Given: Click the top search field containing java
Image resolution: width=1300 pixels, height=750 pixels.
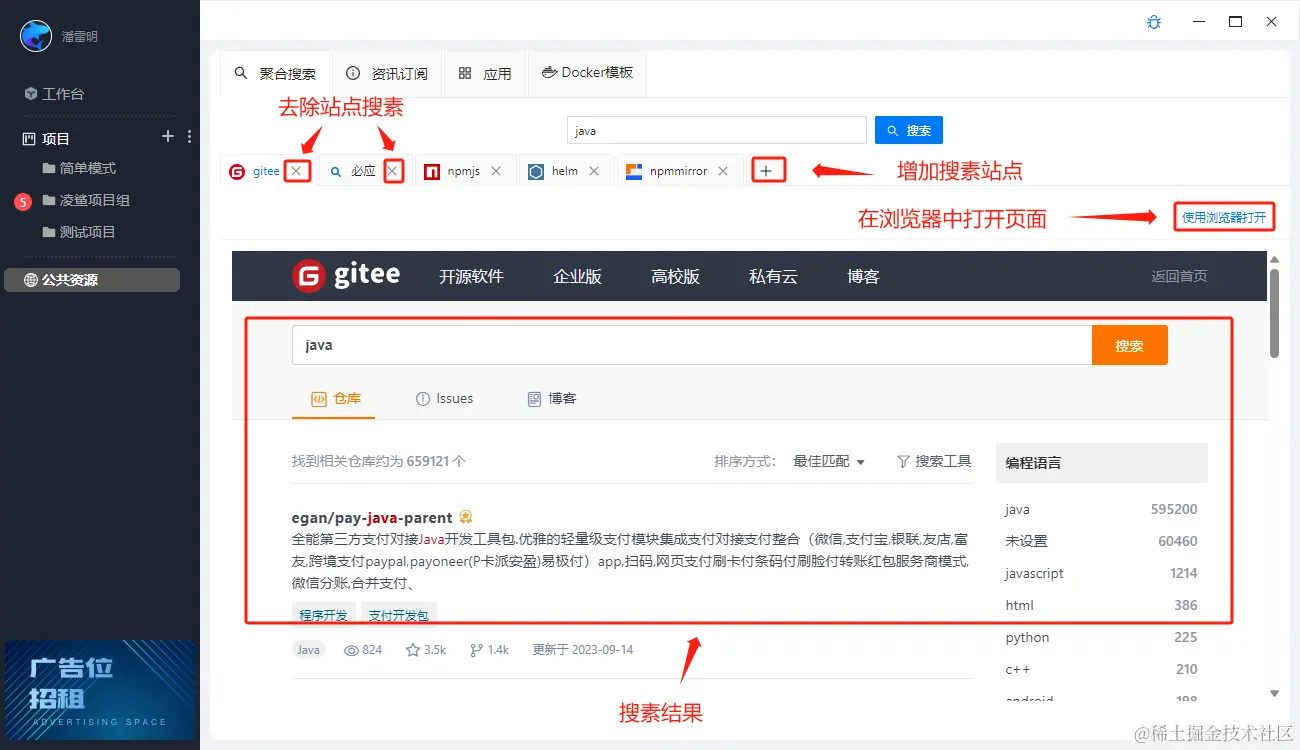Looking at the screenshot, I should tap(717, 130).
